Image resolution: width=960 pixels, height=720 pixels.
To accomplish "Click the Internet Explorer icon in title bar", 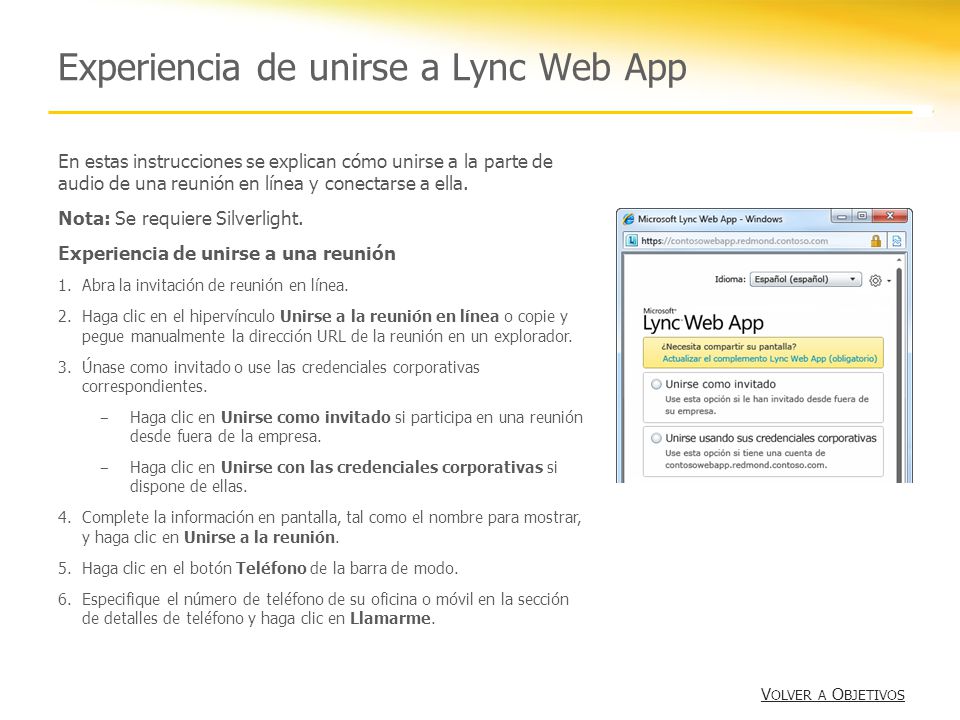I will tap(628, 219).
